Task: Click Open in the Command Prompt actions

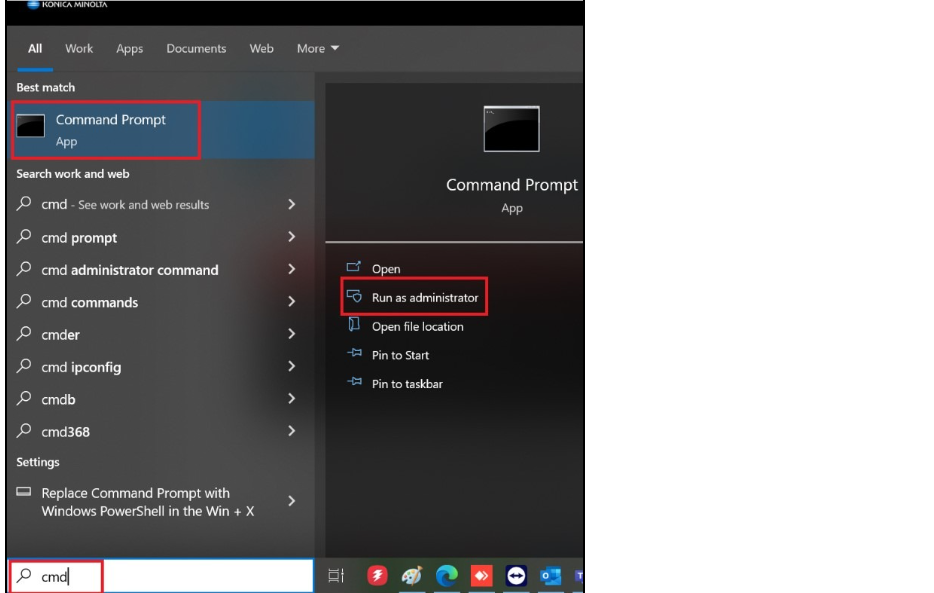Action: 385,269
